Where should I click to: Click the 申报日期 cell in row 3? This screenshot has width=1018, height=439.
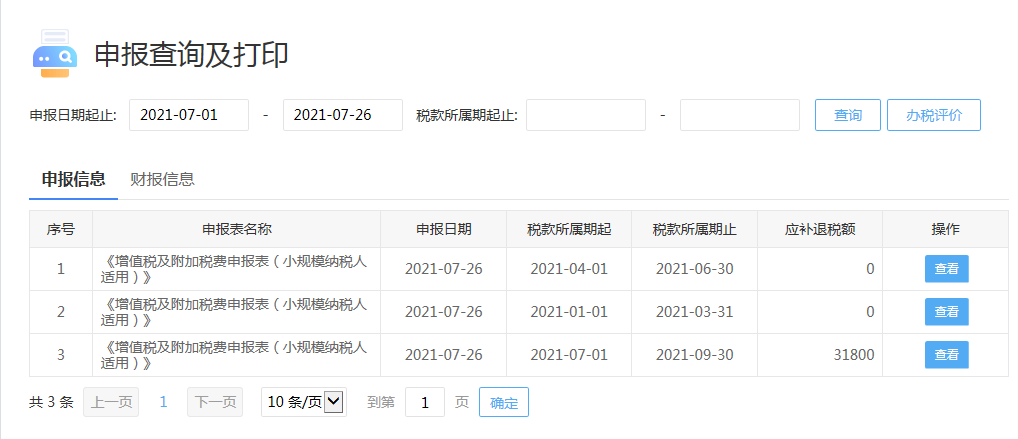(443, 355)
